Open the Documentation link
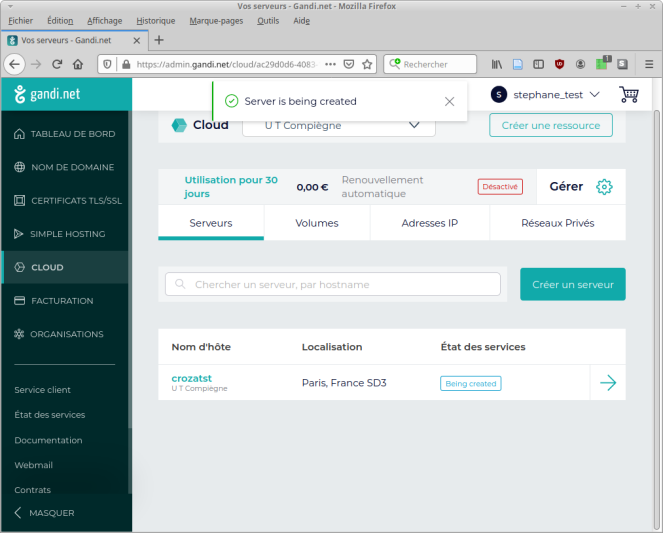Image resolution: width=663 pixels, height=533 pixels. click(x=48, y=440)
